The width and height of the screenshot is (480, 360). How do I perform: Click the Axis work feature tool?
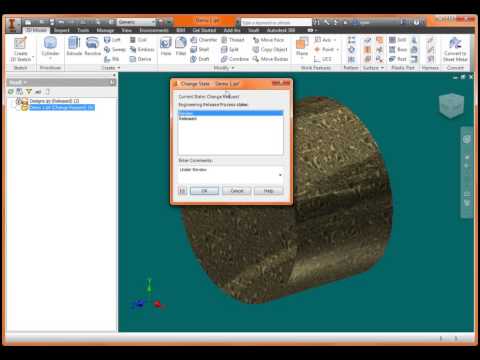(x=323, y=40)
